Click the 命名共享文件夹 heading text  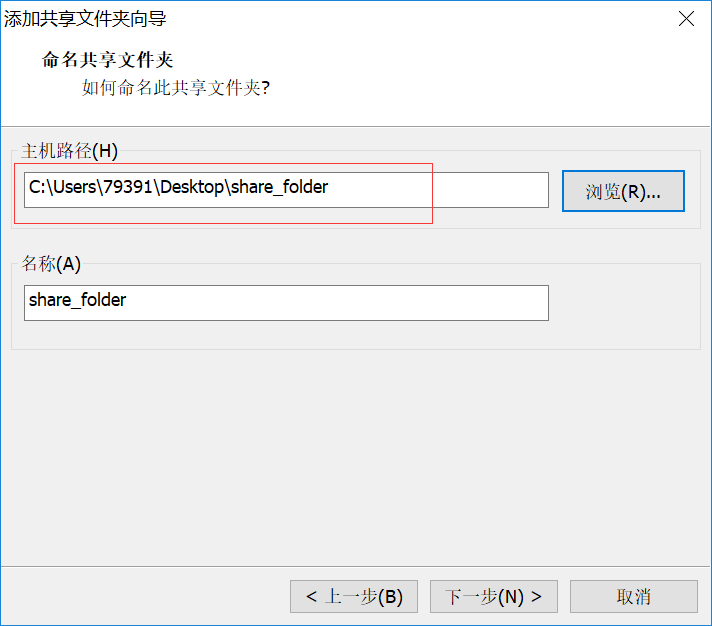click(x=108, y=60)
